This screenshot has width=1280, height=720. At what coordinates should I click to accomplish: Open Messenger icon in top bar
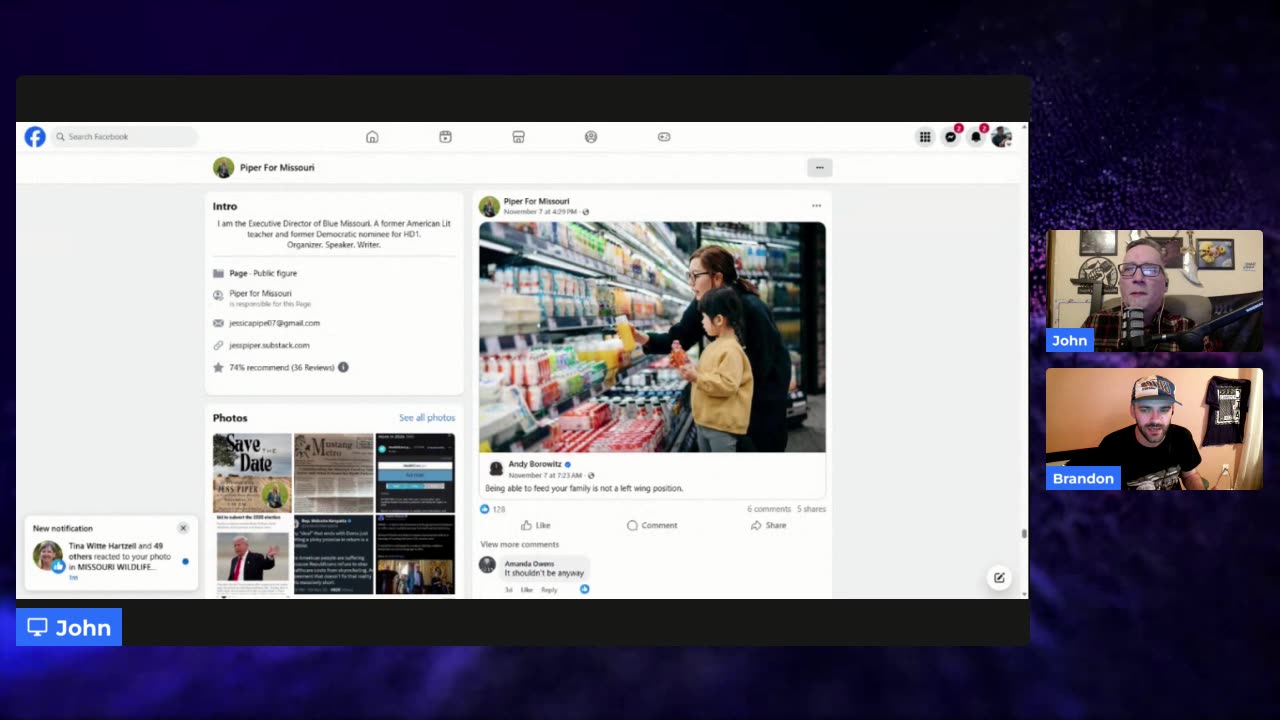pos(951,137)
